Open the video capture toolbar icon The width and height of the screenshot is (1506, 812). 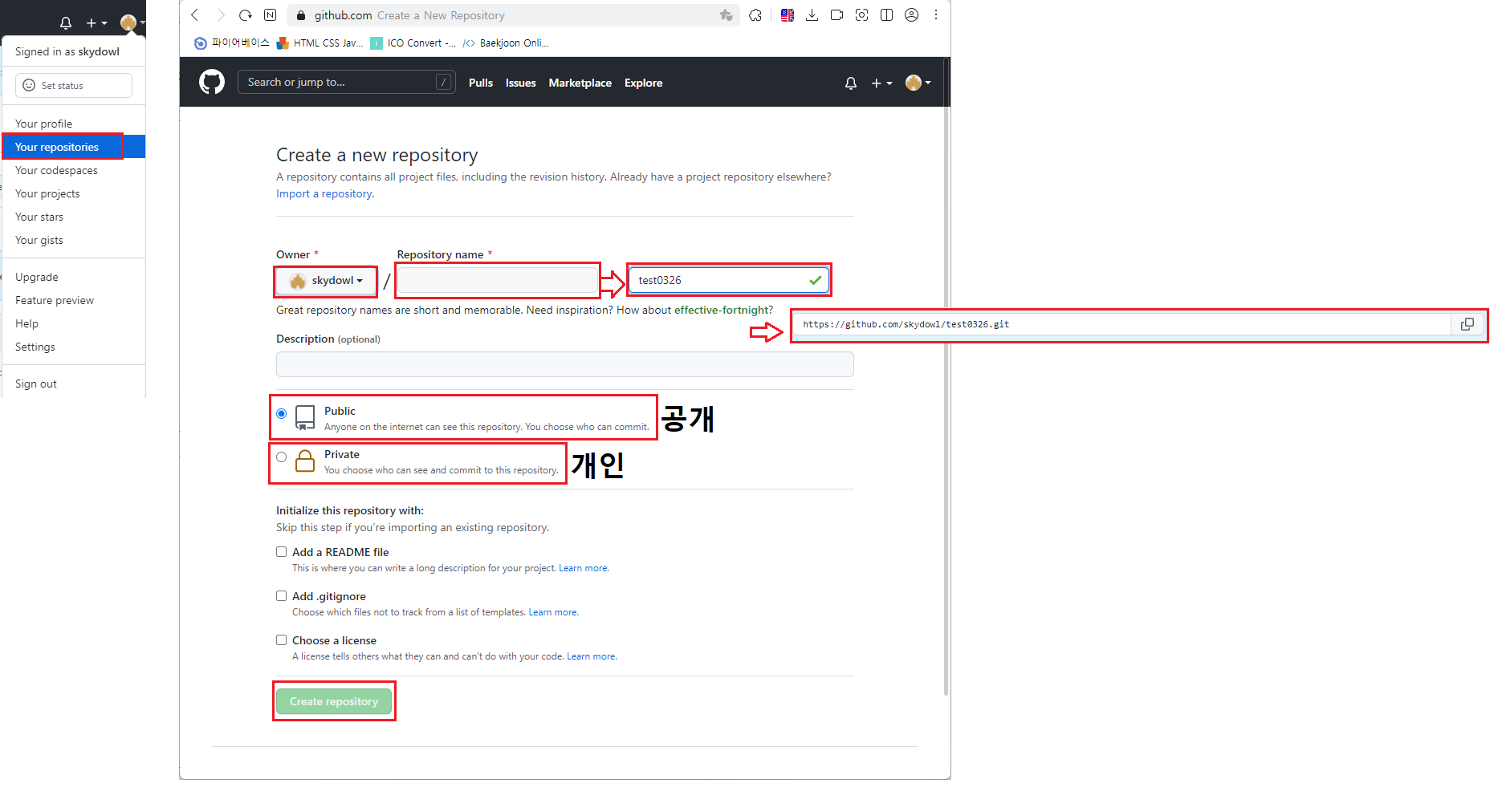pos(837,15)
